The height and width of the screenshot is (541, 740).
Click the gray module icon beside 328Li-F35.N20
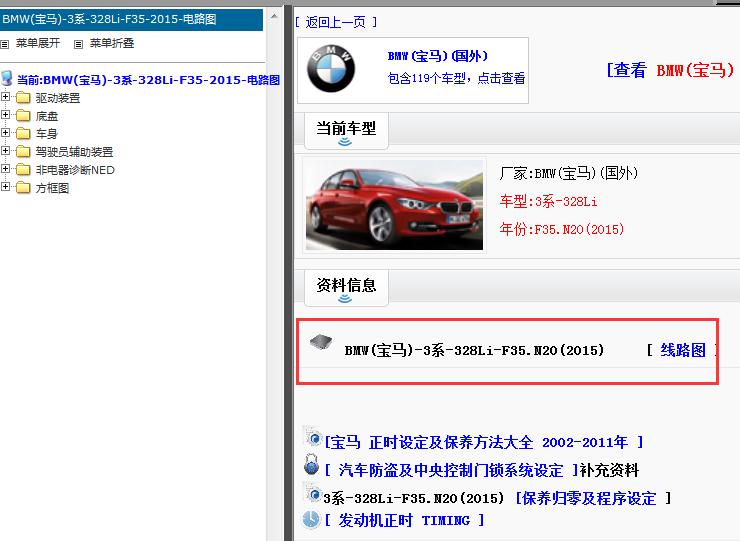[321, 341]
